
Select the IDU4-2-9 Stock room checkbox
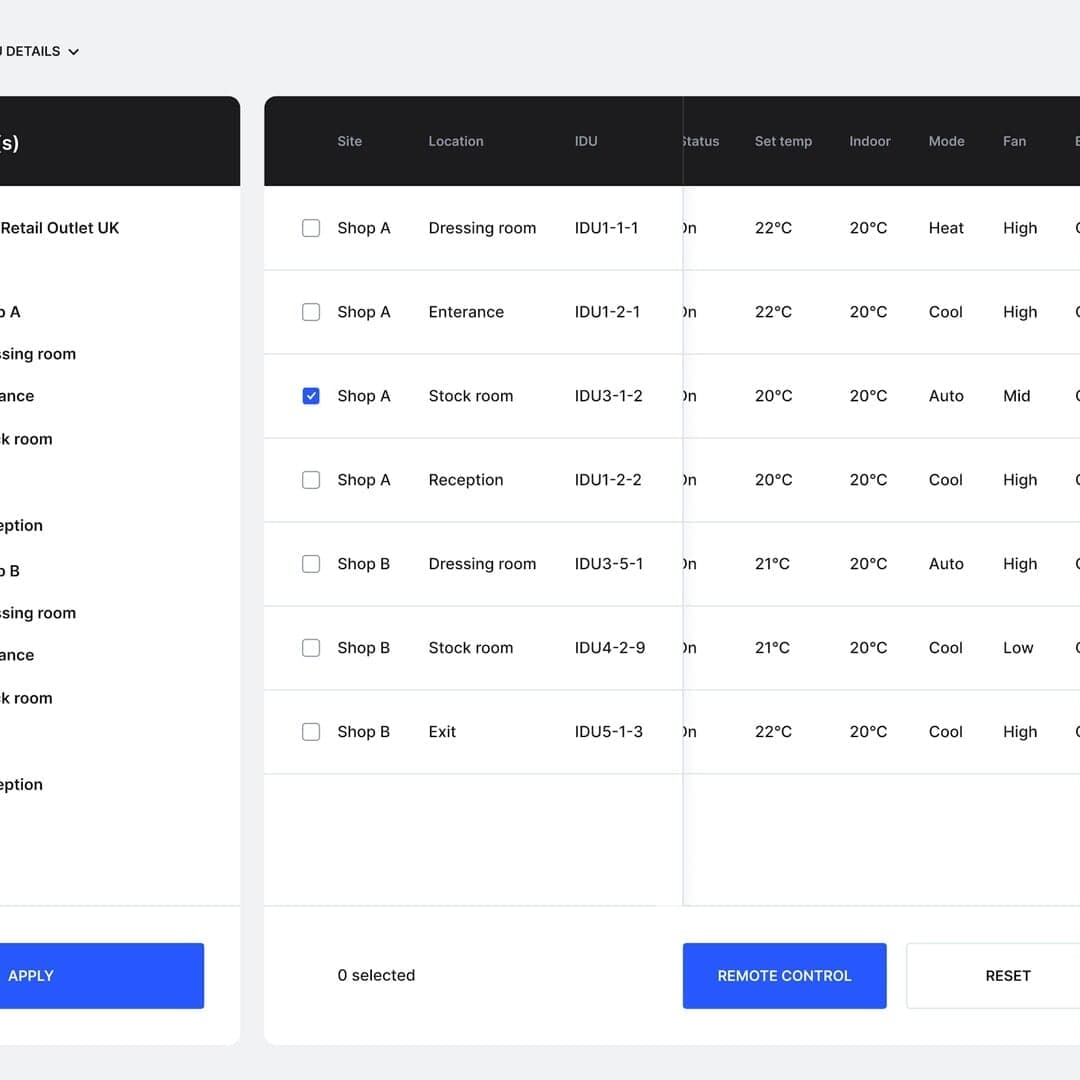311,648
